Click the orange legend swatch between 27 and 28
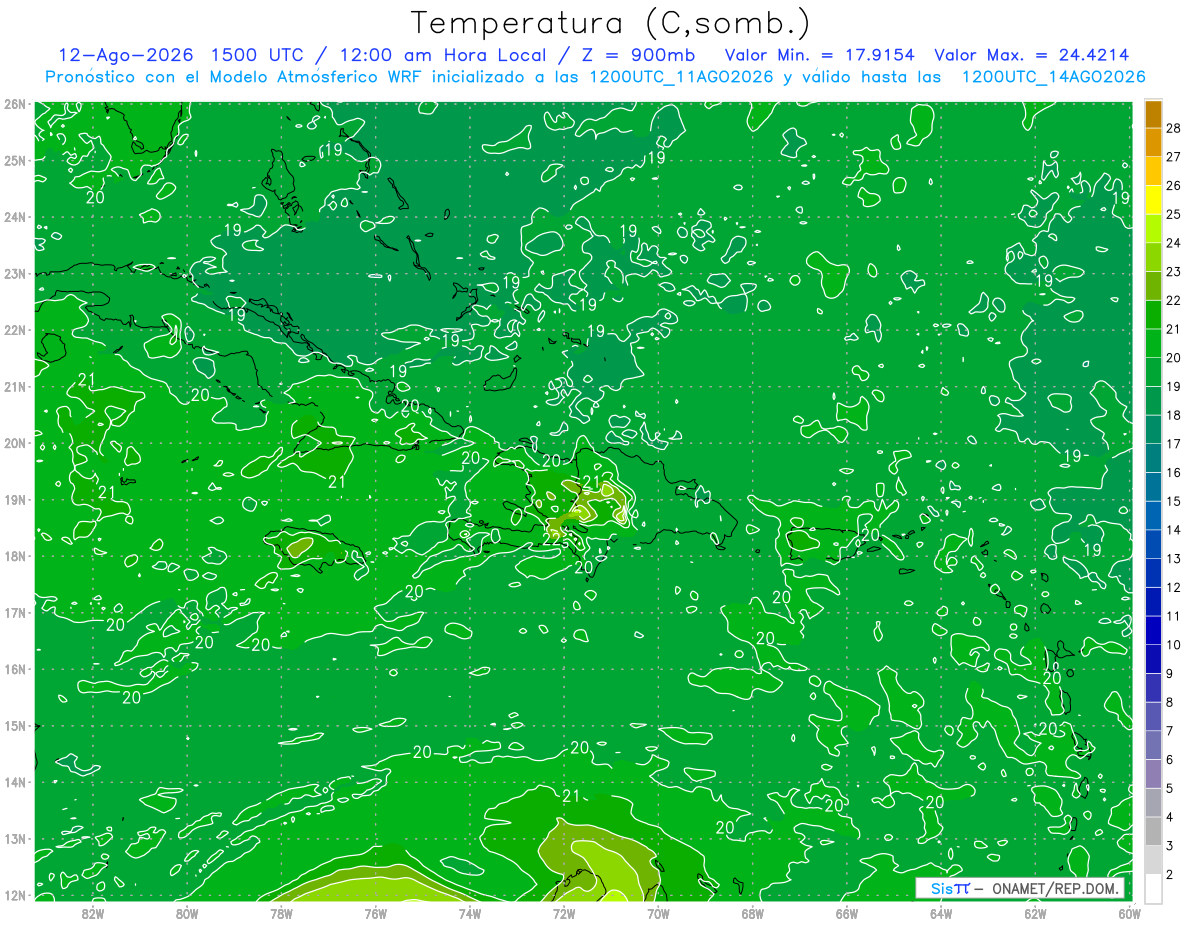The width and height of the screenshot is (1200, 927). tap(1153, 142)
